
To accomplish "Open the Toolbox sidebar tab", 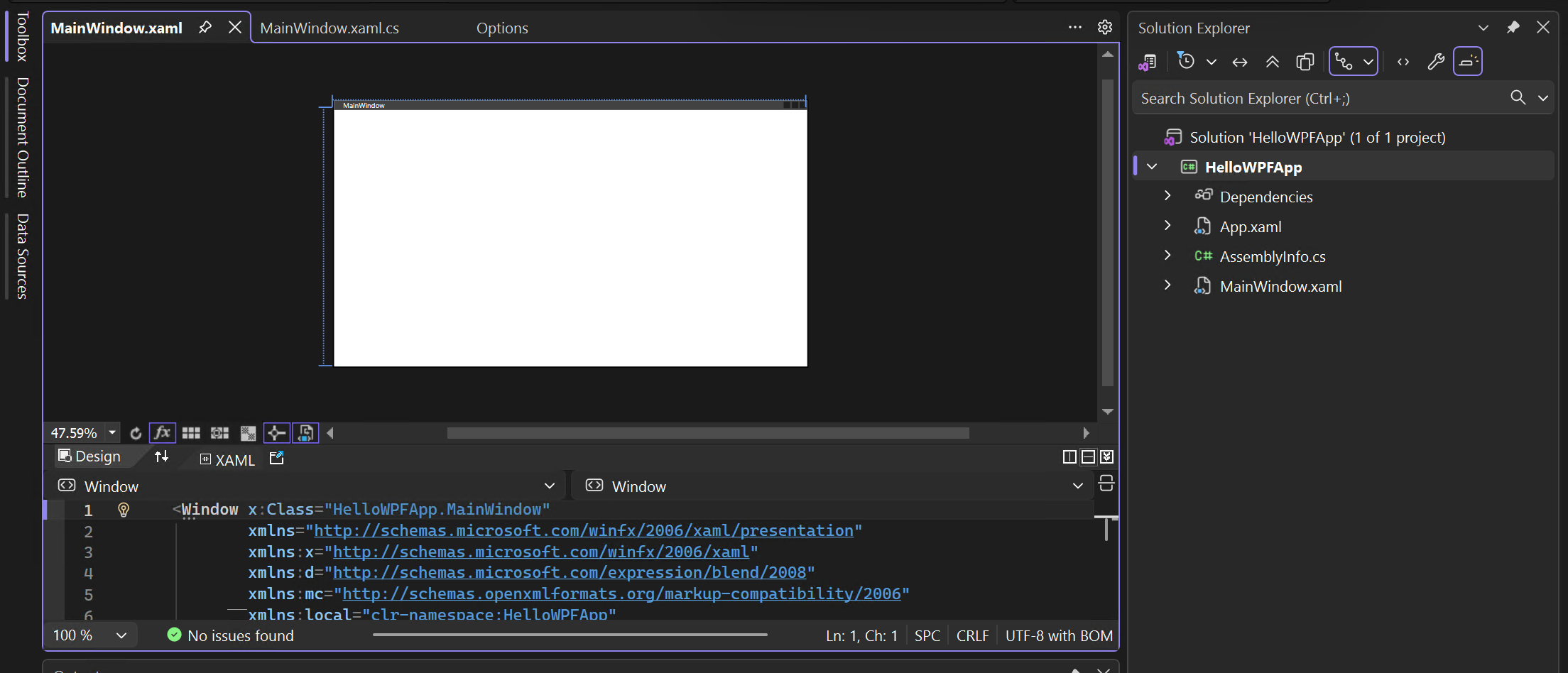I will [22, 35].
